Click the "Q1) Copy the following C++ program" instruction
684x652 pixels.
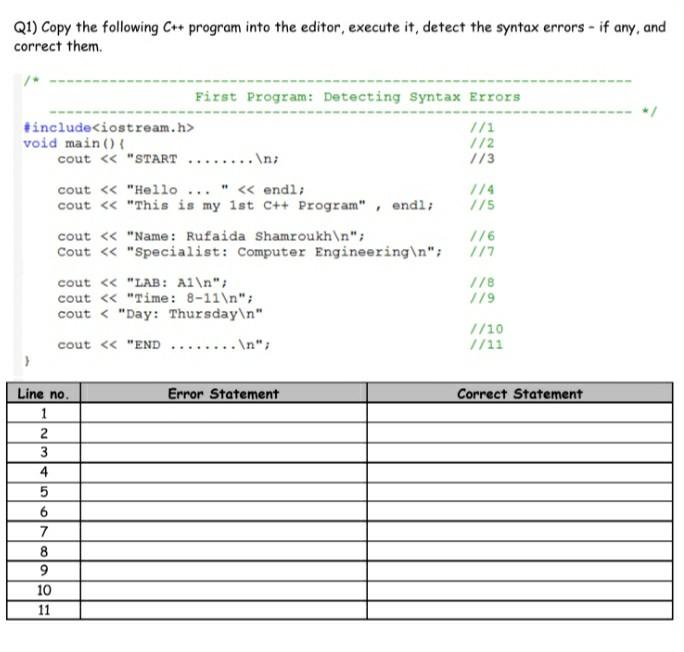[x=339, y=36]
